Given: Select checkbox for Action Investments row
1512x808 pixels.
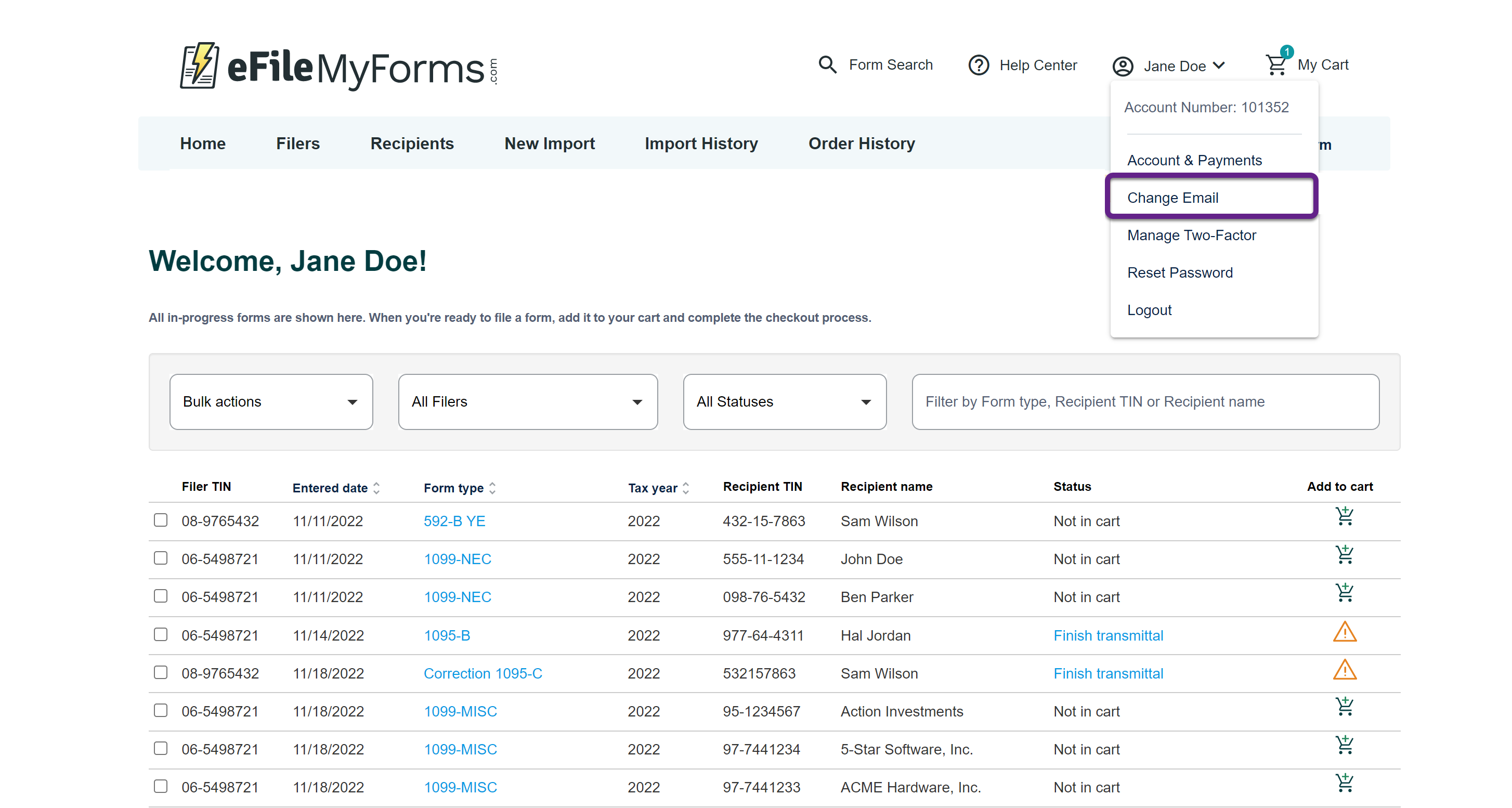Looking at the screenshot, I should click(160, 711).
